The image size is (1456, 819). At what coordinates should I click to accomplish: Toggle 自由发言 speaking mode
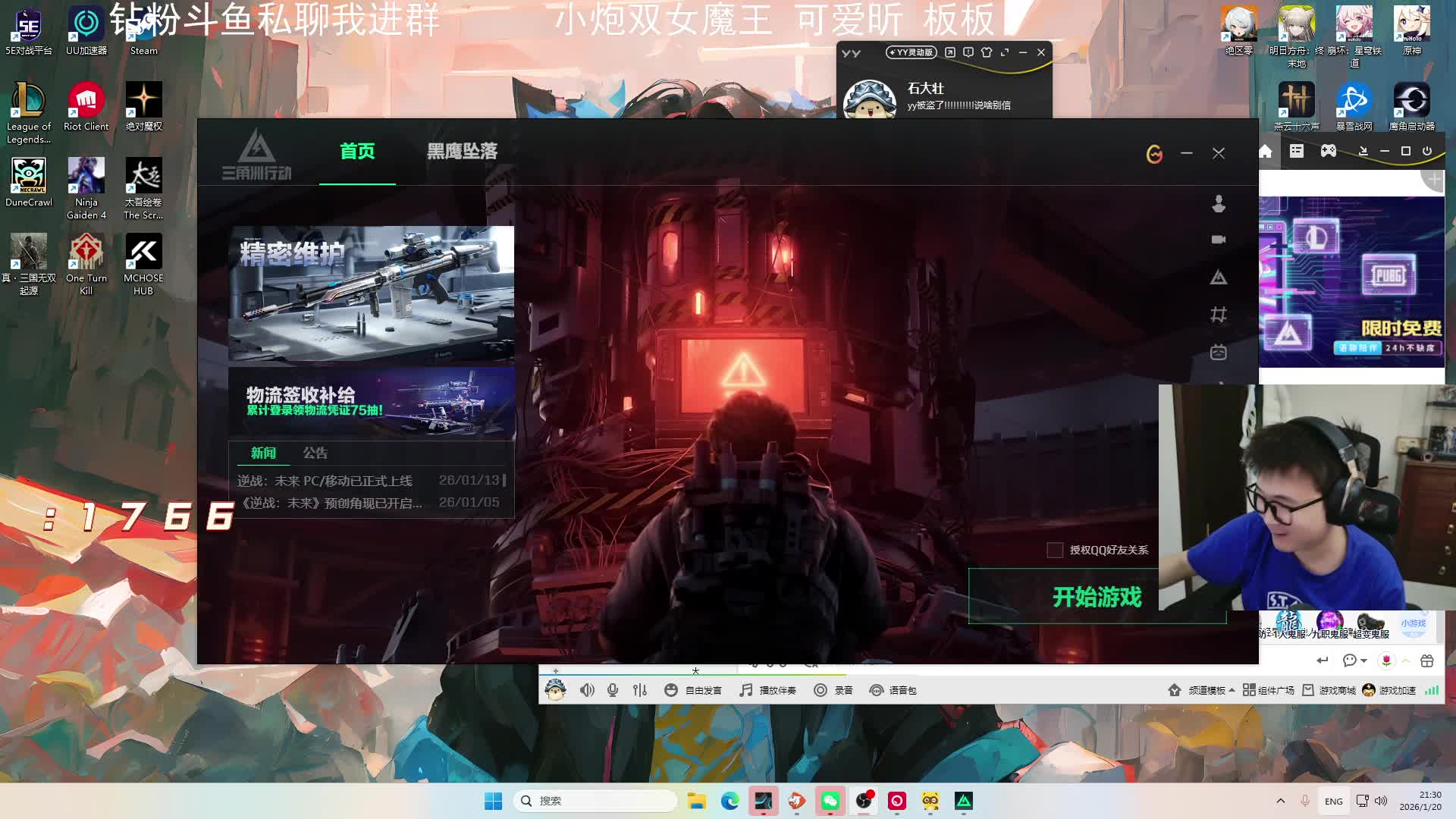tap(694, 690)
